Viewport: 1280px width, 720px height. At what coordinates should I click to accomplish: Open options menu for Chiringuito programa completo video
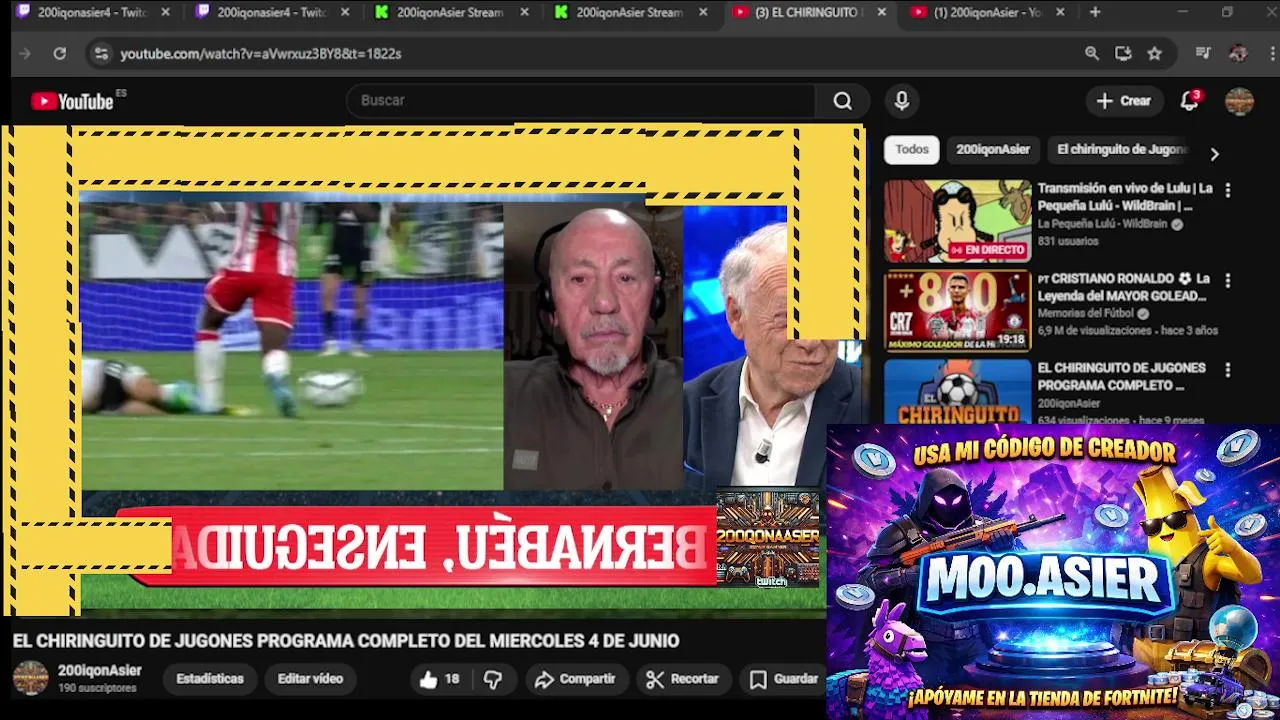1228,370
